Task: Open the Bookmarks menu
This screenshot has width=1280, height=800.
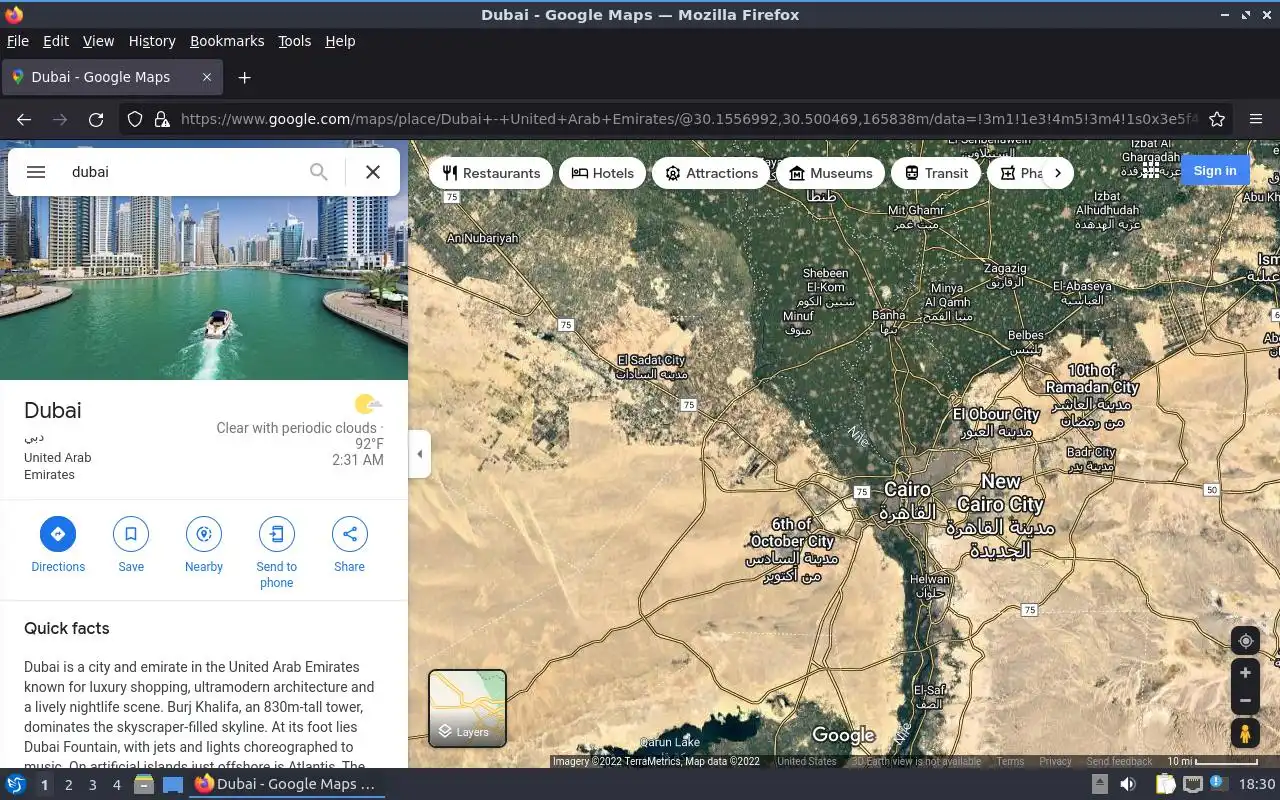Action: pos(227,41)
